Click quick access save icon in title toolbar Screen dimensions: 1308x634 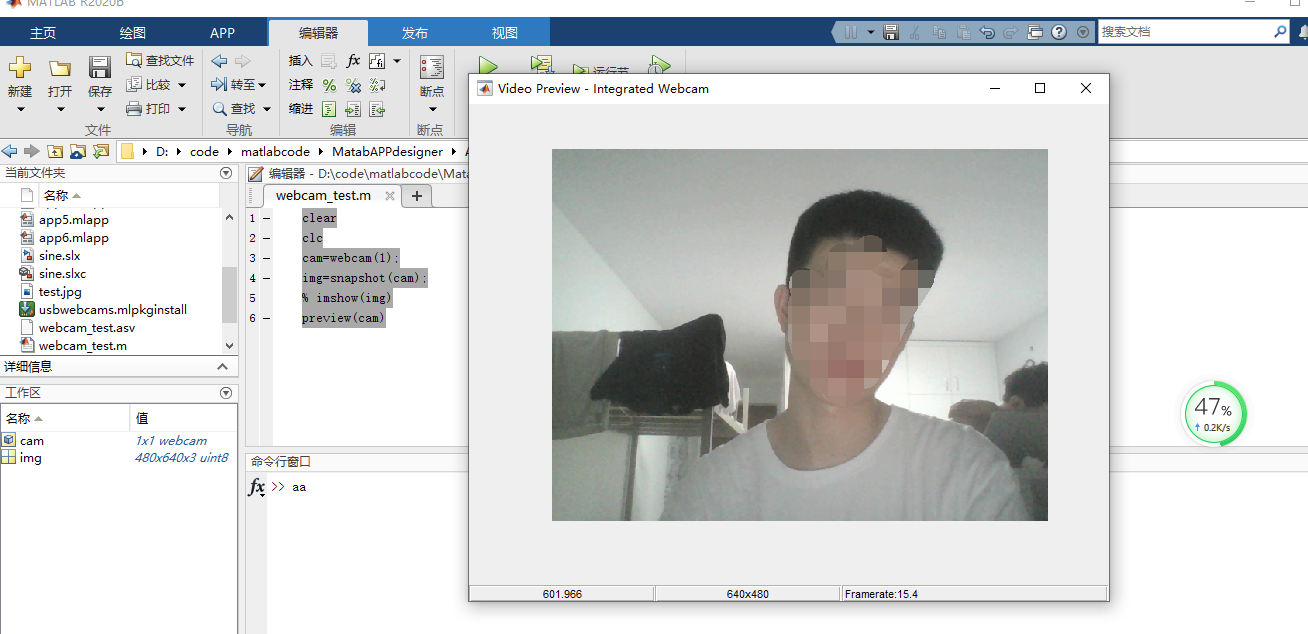tap(891, 32)
